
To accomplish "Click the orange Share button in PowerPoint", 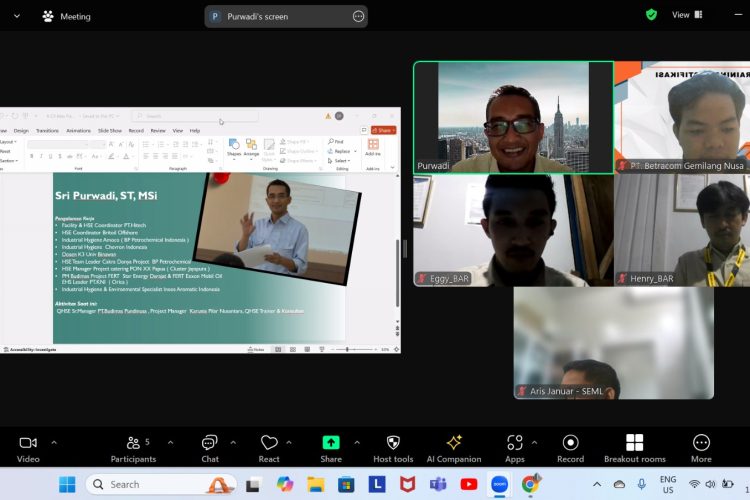I will pos(384,130).
